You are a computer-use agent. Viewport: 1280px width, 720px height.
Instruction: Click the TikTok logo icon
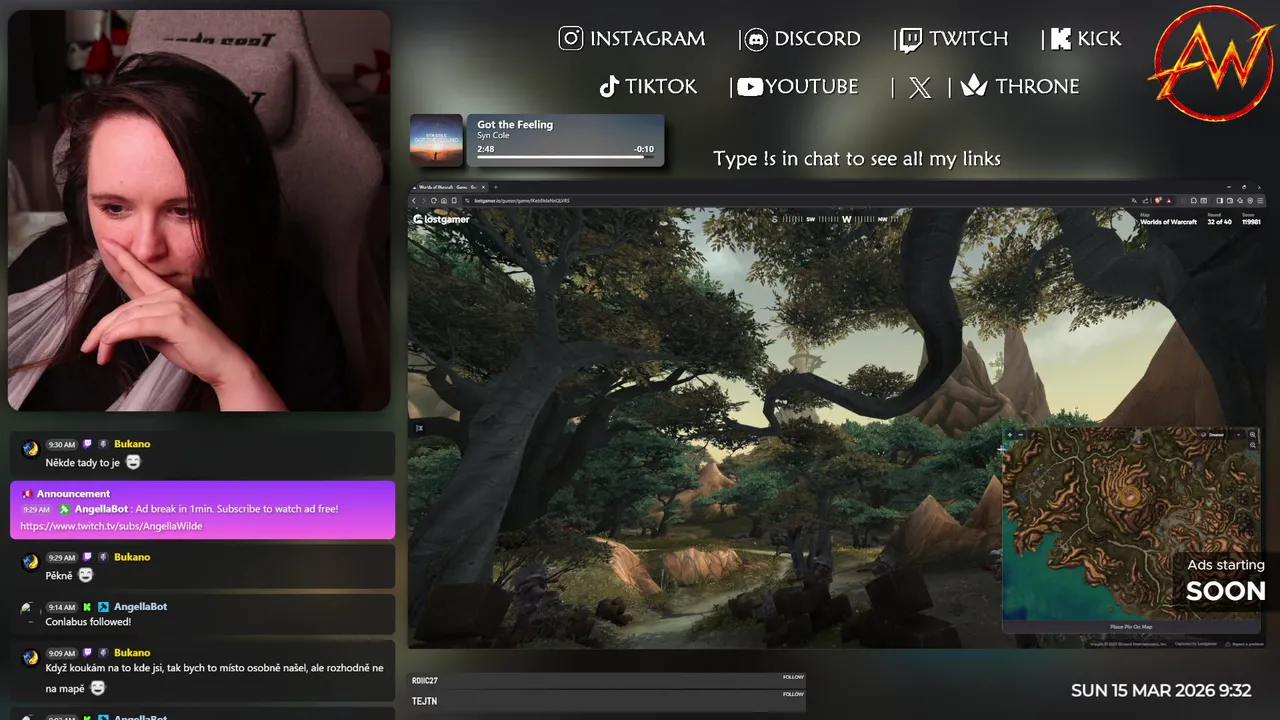[x=609, y=87]
